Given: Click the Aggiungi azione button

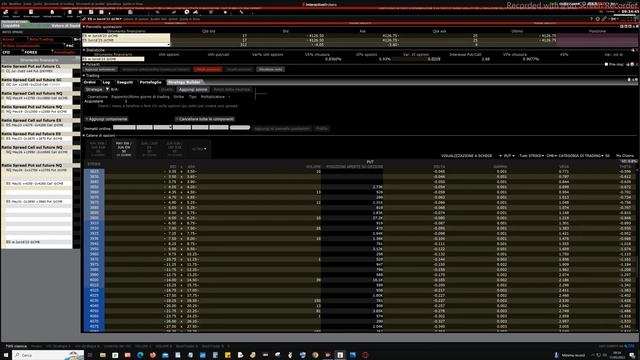Looking at the screenshot, I should [193, 89].
